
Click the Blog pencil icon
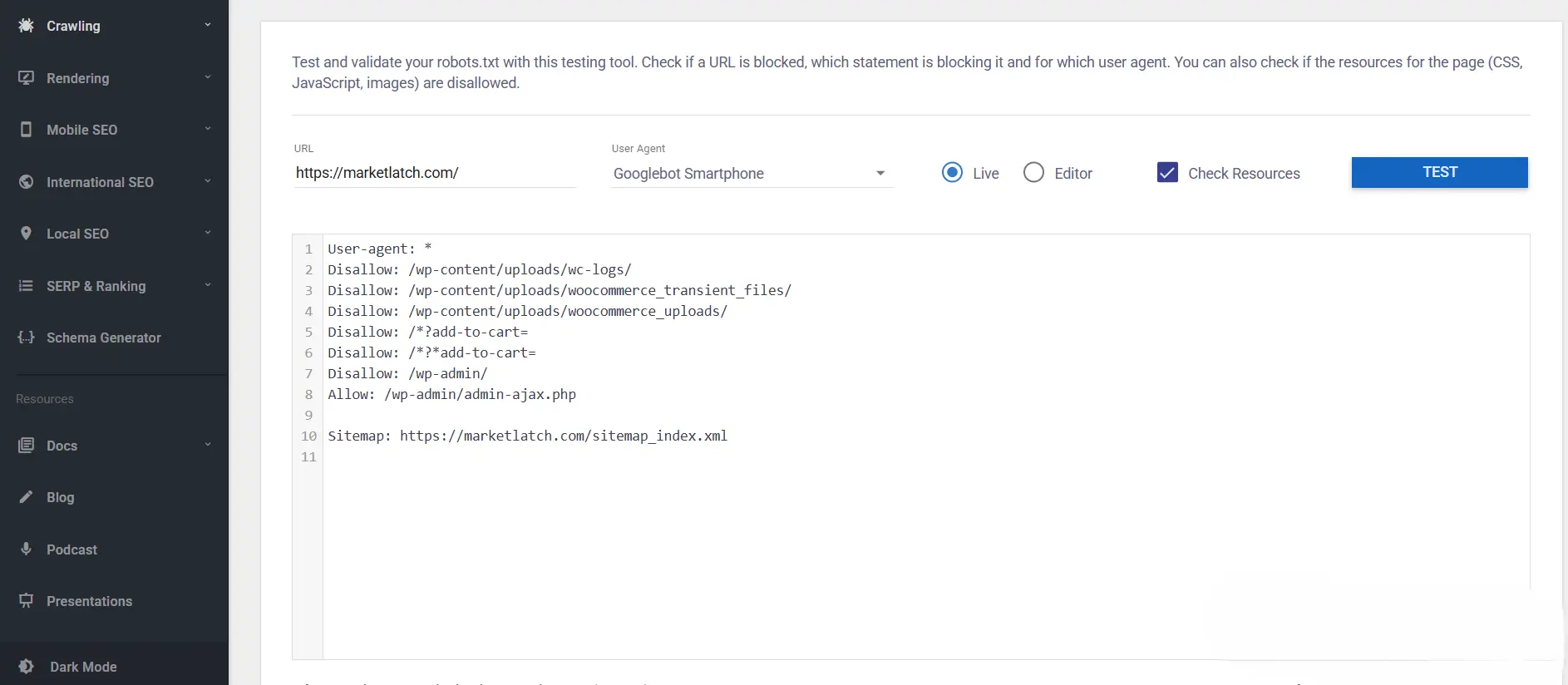point(26,497)
